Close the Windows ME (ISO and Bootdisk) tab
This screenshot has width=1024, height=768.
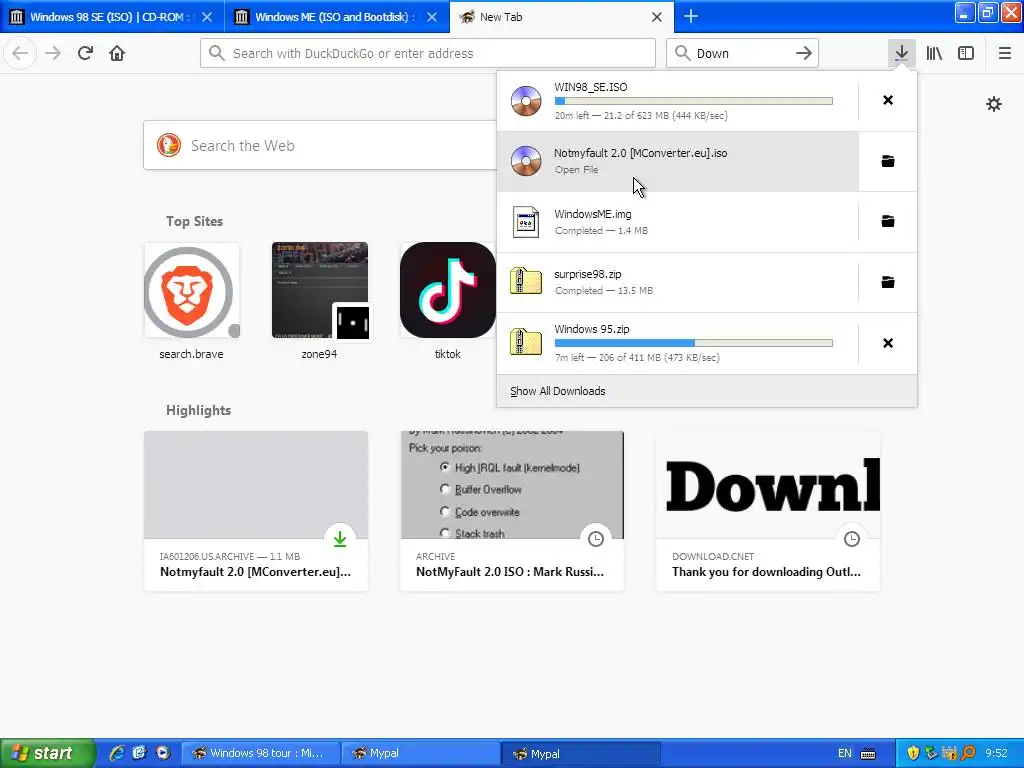pyautogui.click(x=432, y=17)
